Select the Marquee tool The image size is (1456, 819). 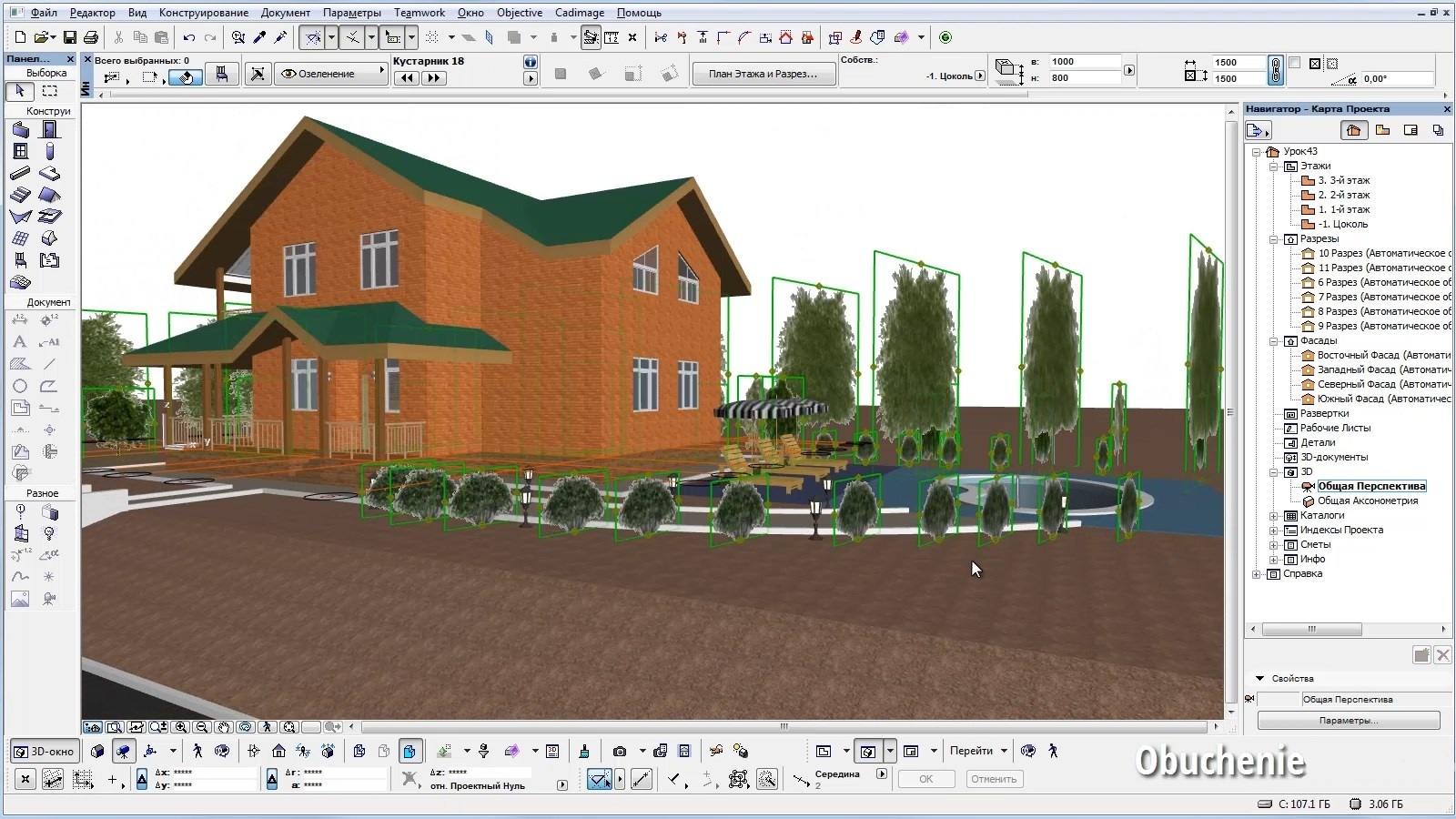click(x=50, y=91)
